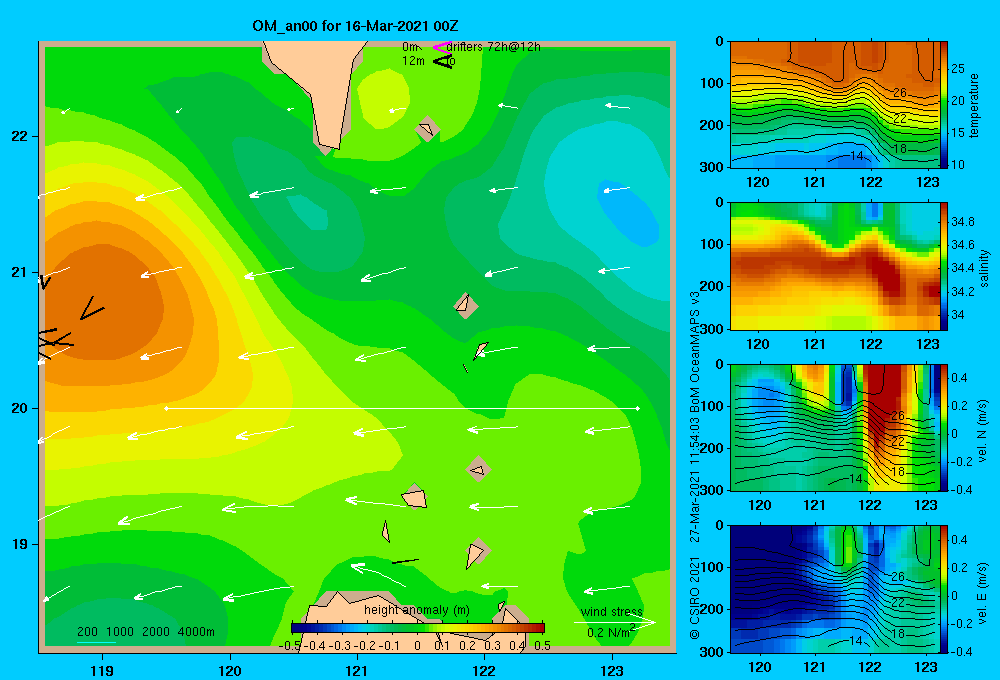Click the vel. N color scale bar
This screenshot has width=1000, height=680.
coord(944,427)
